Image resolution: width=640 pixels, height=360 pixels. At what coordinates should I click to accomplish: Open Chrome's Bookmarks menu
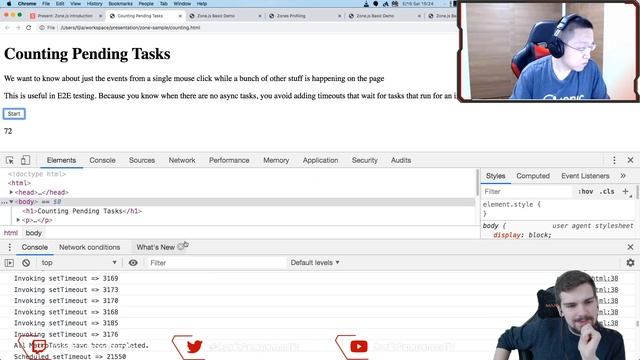coord(120,4)
